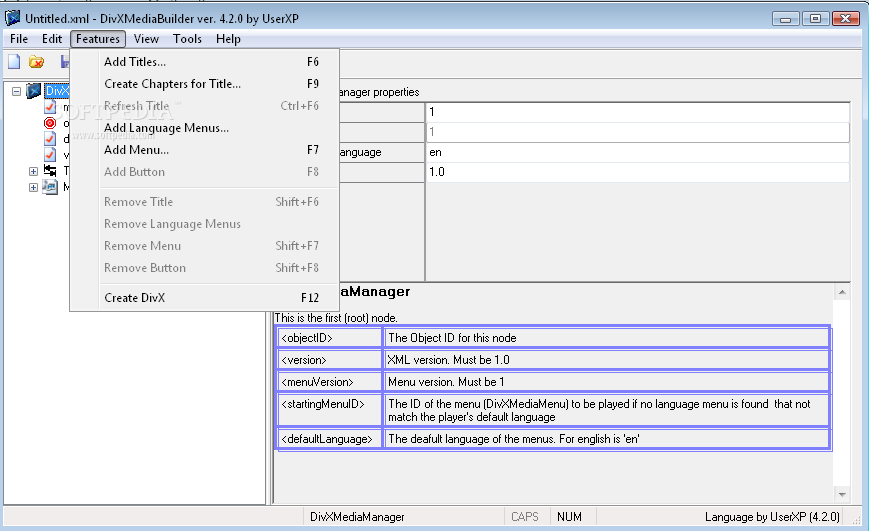869x531 pixels.
Task: Choose Add Language Menus...
Action: (205, 127)
